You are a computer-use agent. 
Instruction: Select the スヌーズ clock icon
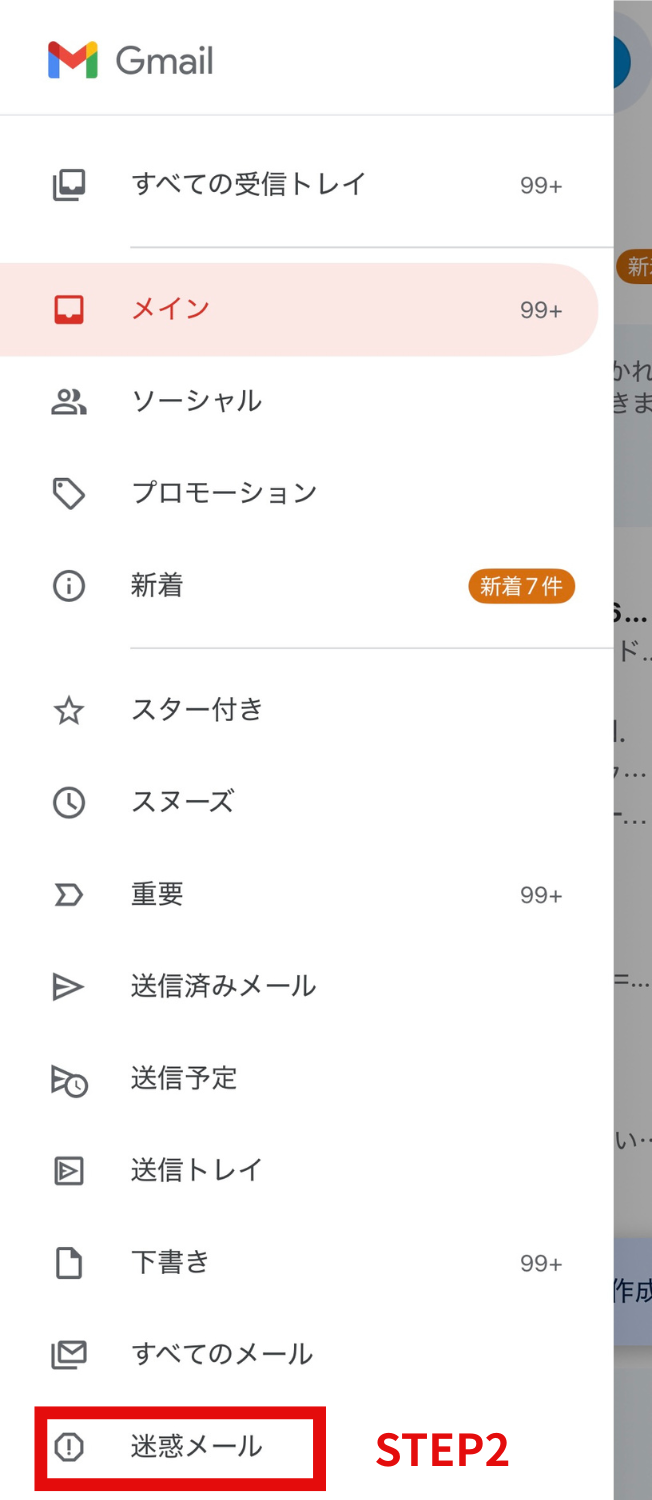pyautogui.click(x=69, y=803)
